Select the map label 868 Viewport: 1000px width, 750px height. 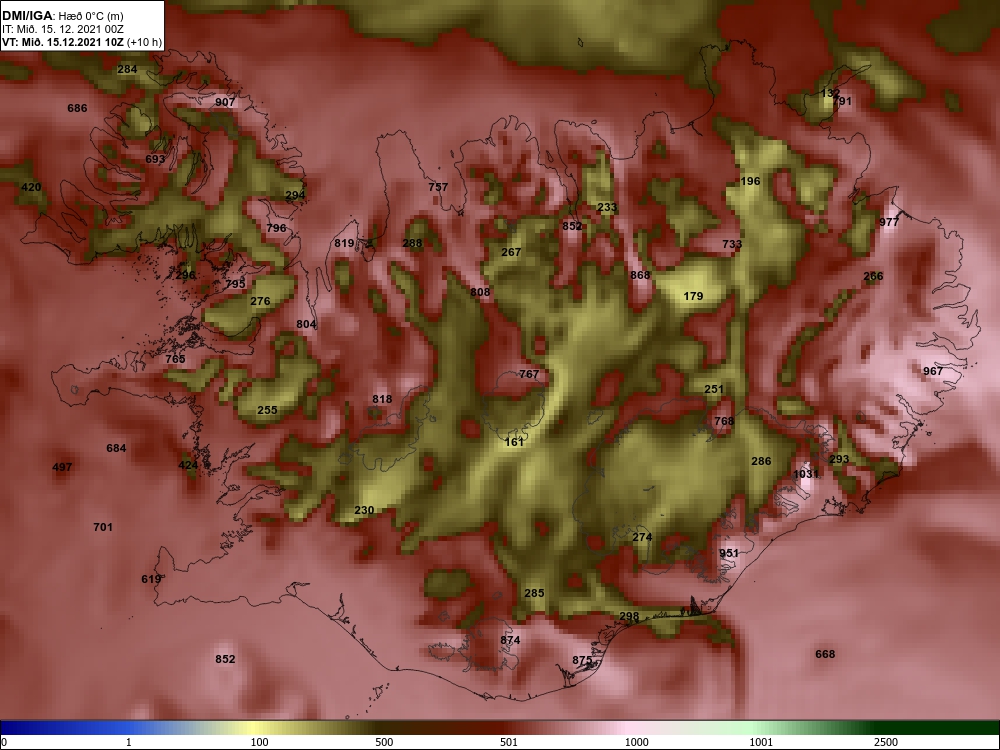pyautogui.click(x=640, y=276)
